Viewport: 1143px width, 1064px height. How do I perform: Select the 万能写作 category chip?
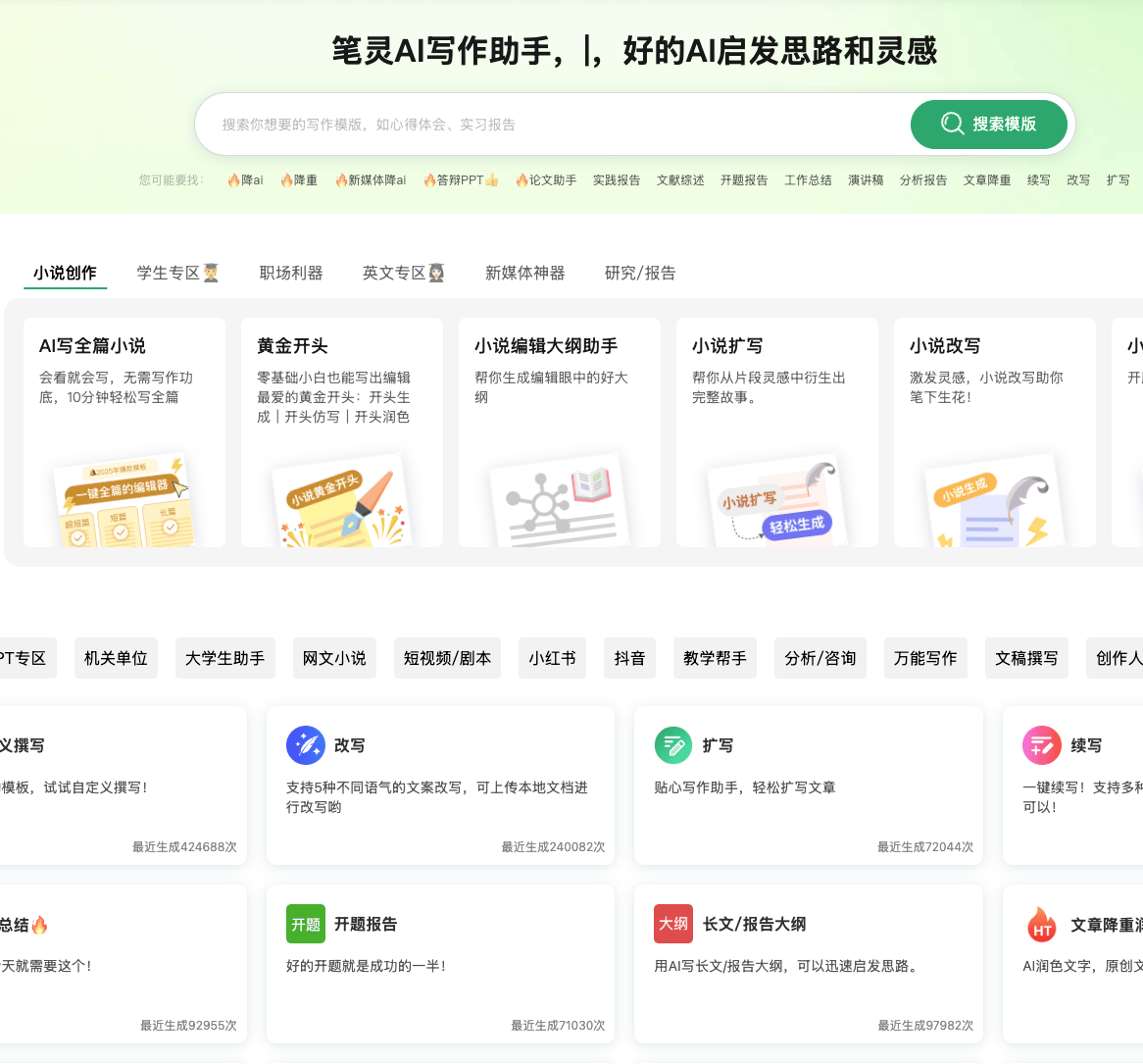point(925,658)
